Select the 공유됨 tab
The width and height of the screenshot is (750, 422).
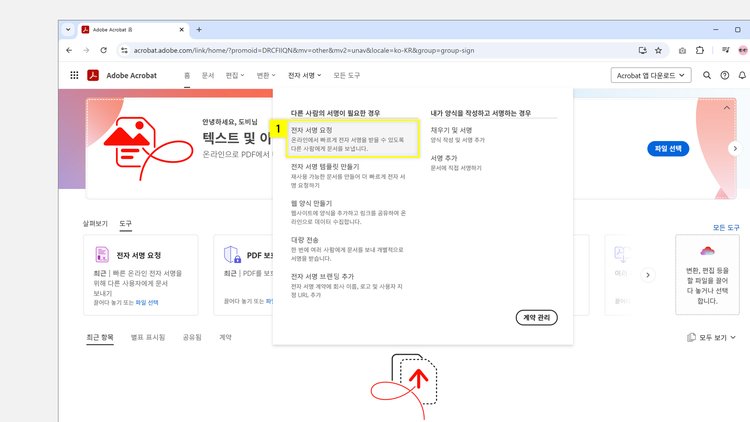[192, 337]
